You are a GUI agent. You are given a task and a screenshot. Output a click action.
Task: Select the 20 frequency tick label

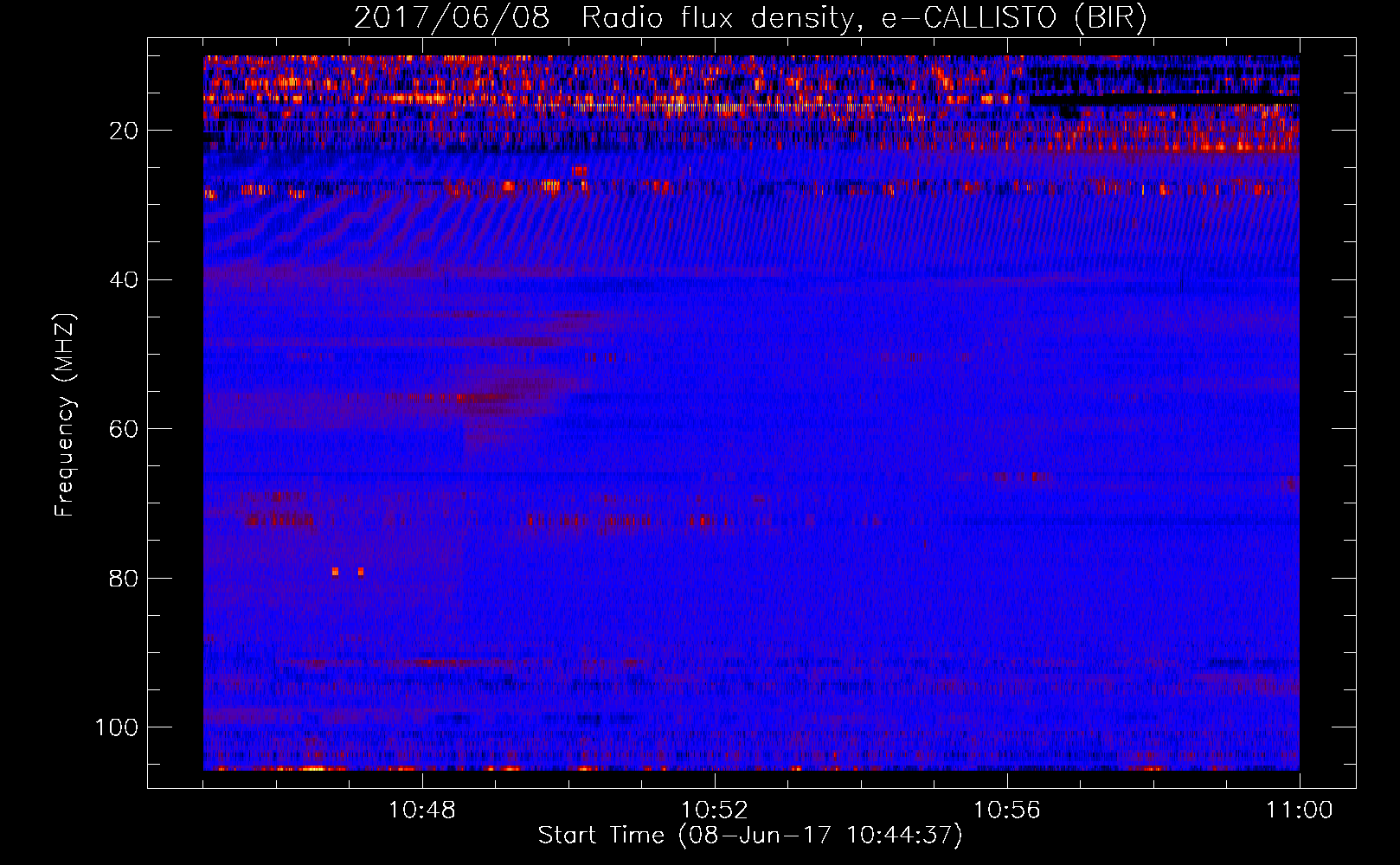[x=124, y=131]
